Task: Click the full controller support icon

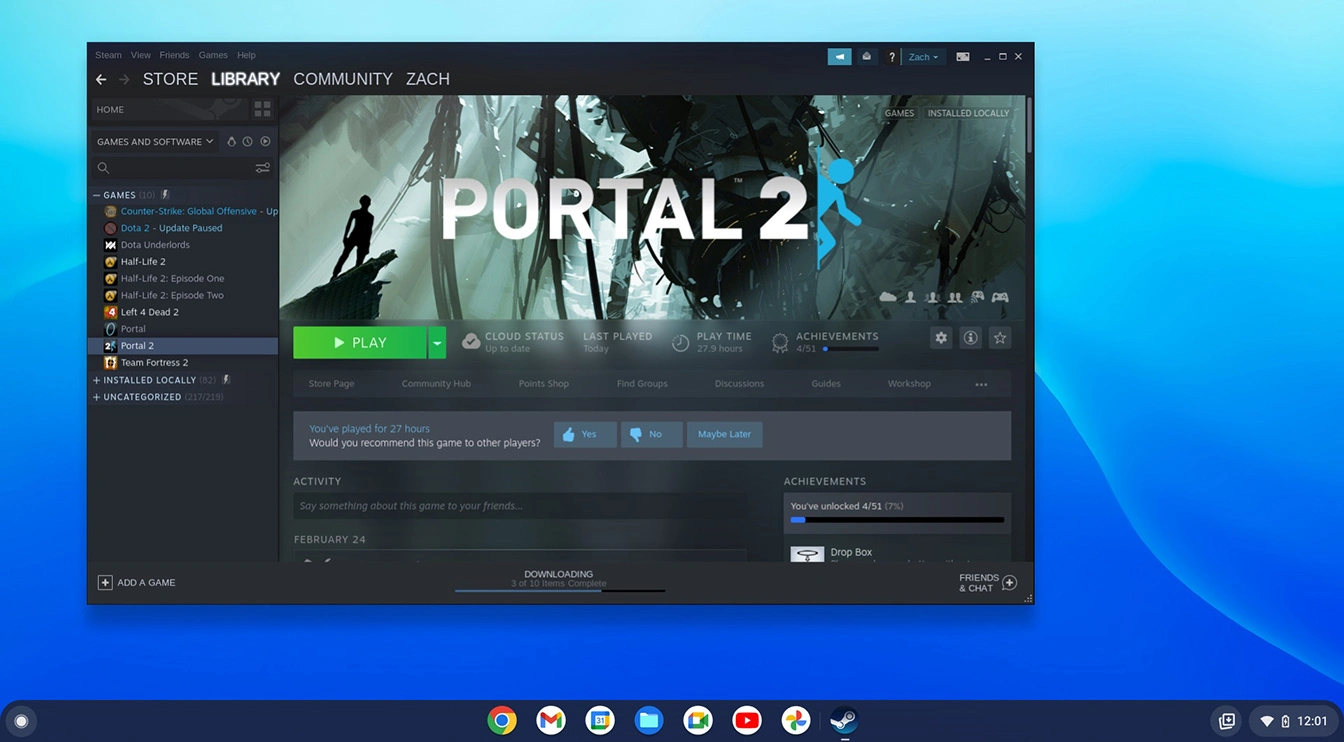Action: [x=1000, y=297]
